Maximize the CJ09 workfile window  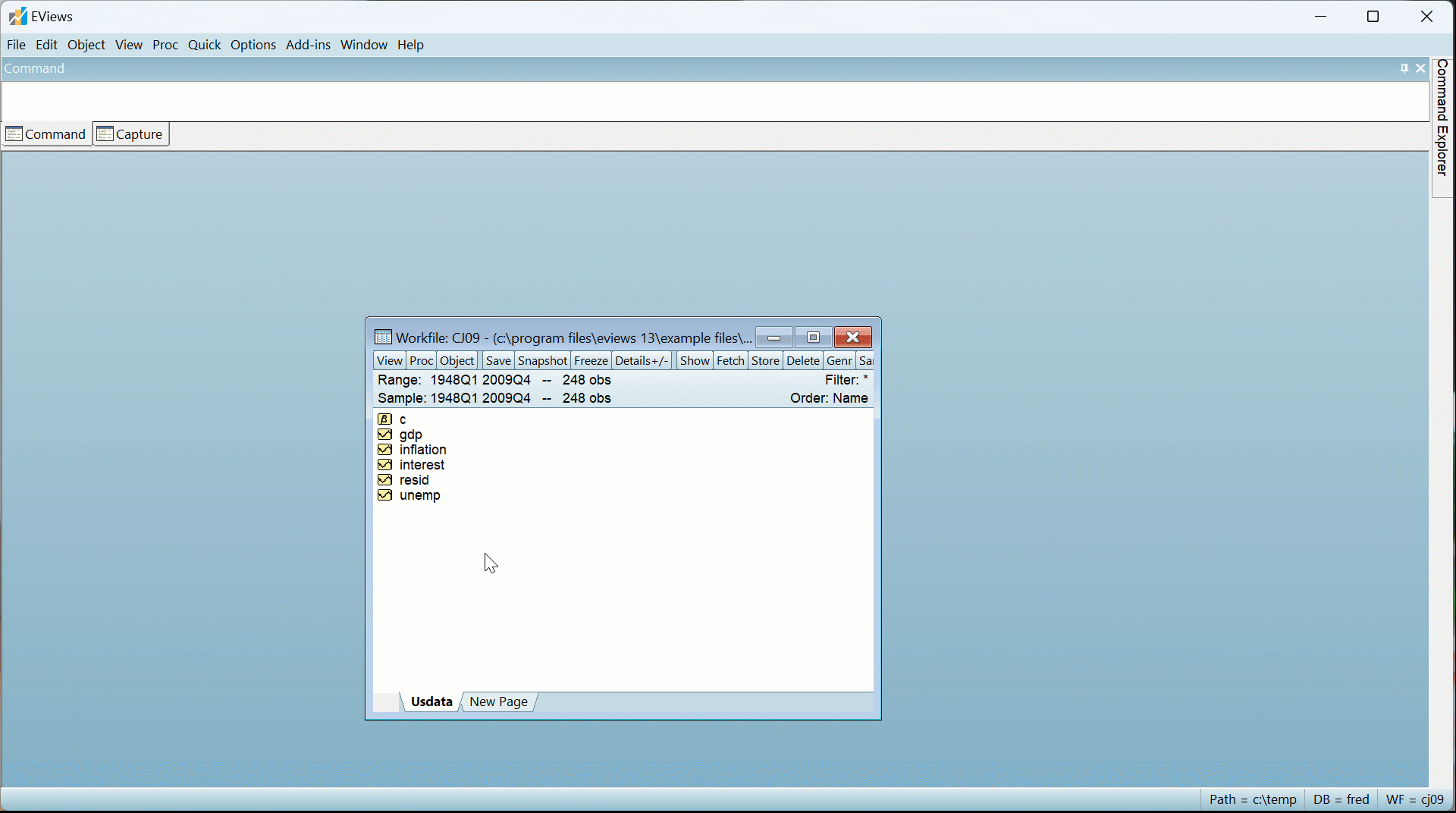tap(814, 337)
